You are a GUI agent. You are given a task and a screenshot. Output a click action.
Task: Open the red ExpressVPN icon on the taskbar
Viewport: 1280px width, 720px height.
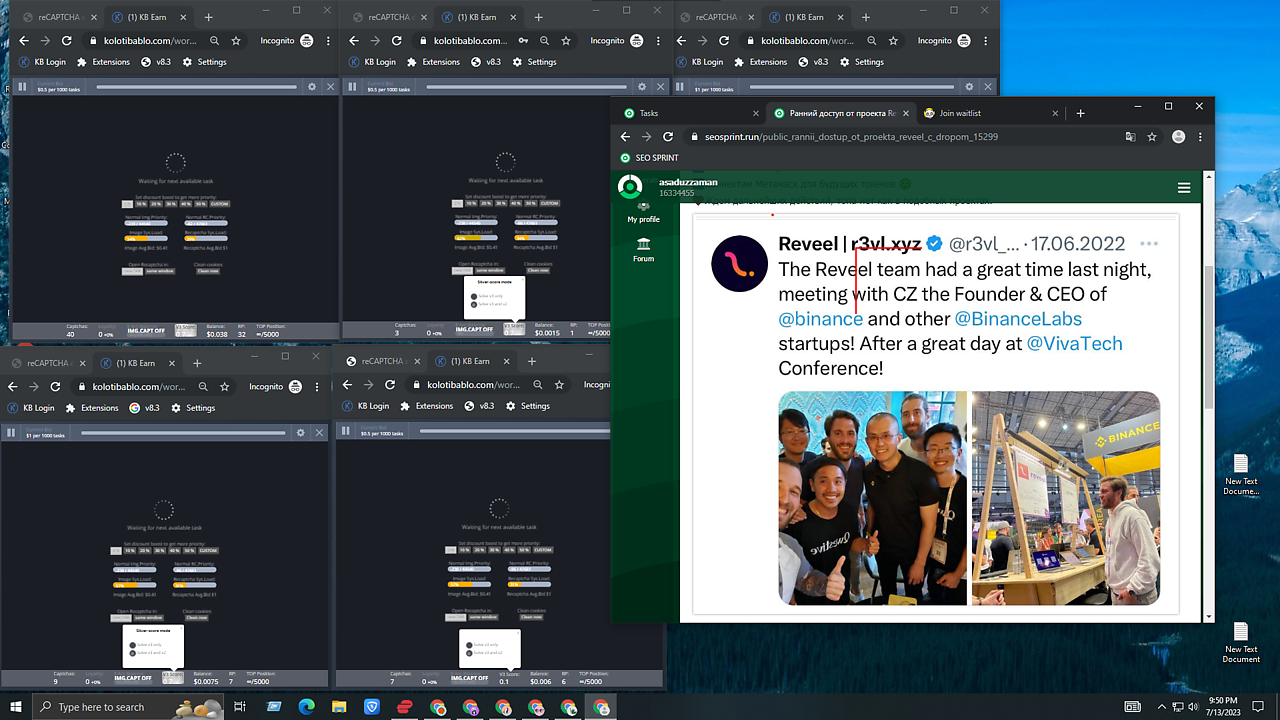coord(404,707)
